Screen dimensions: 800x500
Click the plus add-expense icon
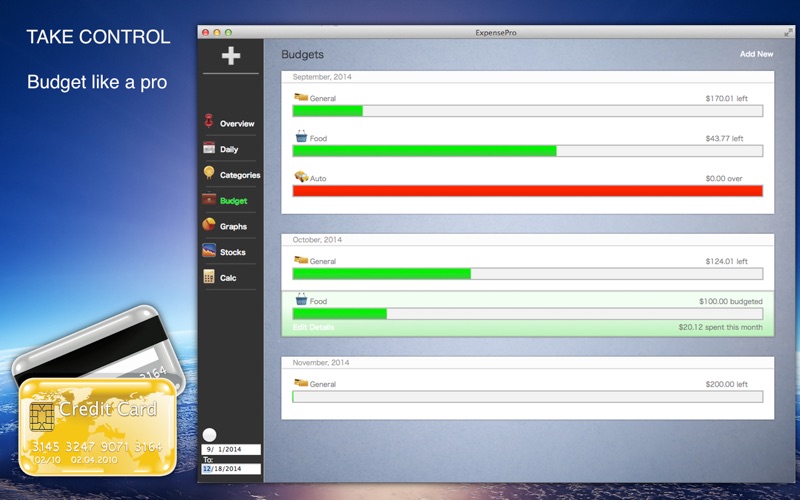tap(231, 56)
